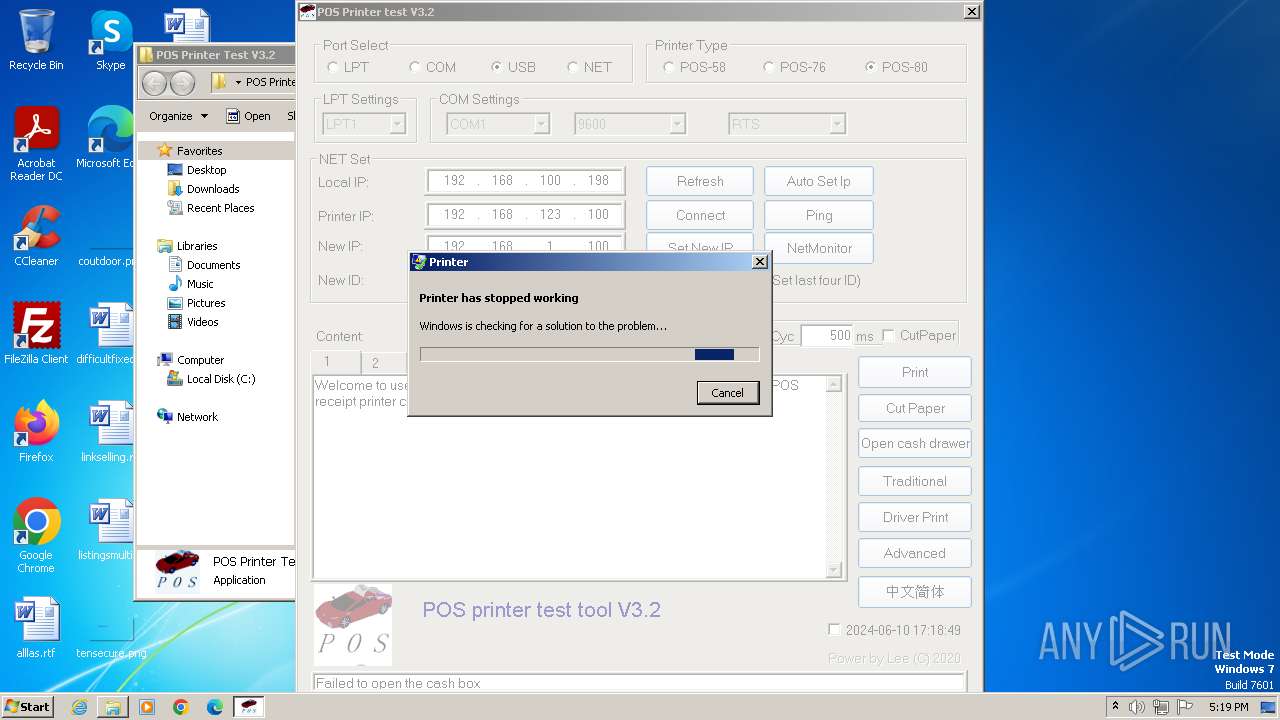Click the Ping button

pos(819,215)
